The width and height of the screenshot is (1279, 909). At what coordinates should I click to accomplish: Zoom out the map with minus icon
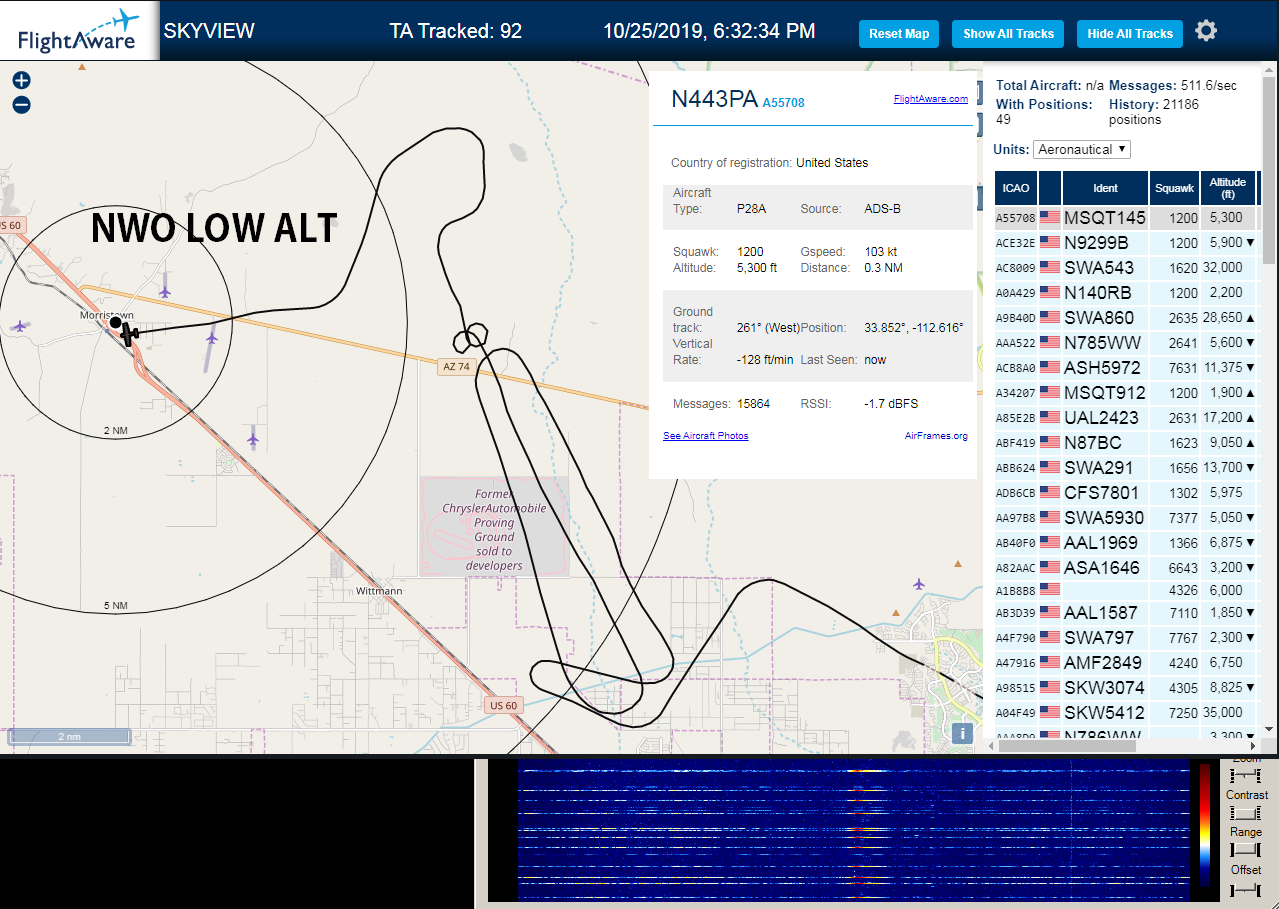click(21, 105)
